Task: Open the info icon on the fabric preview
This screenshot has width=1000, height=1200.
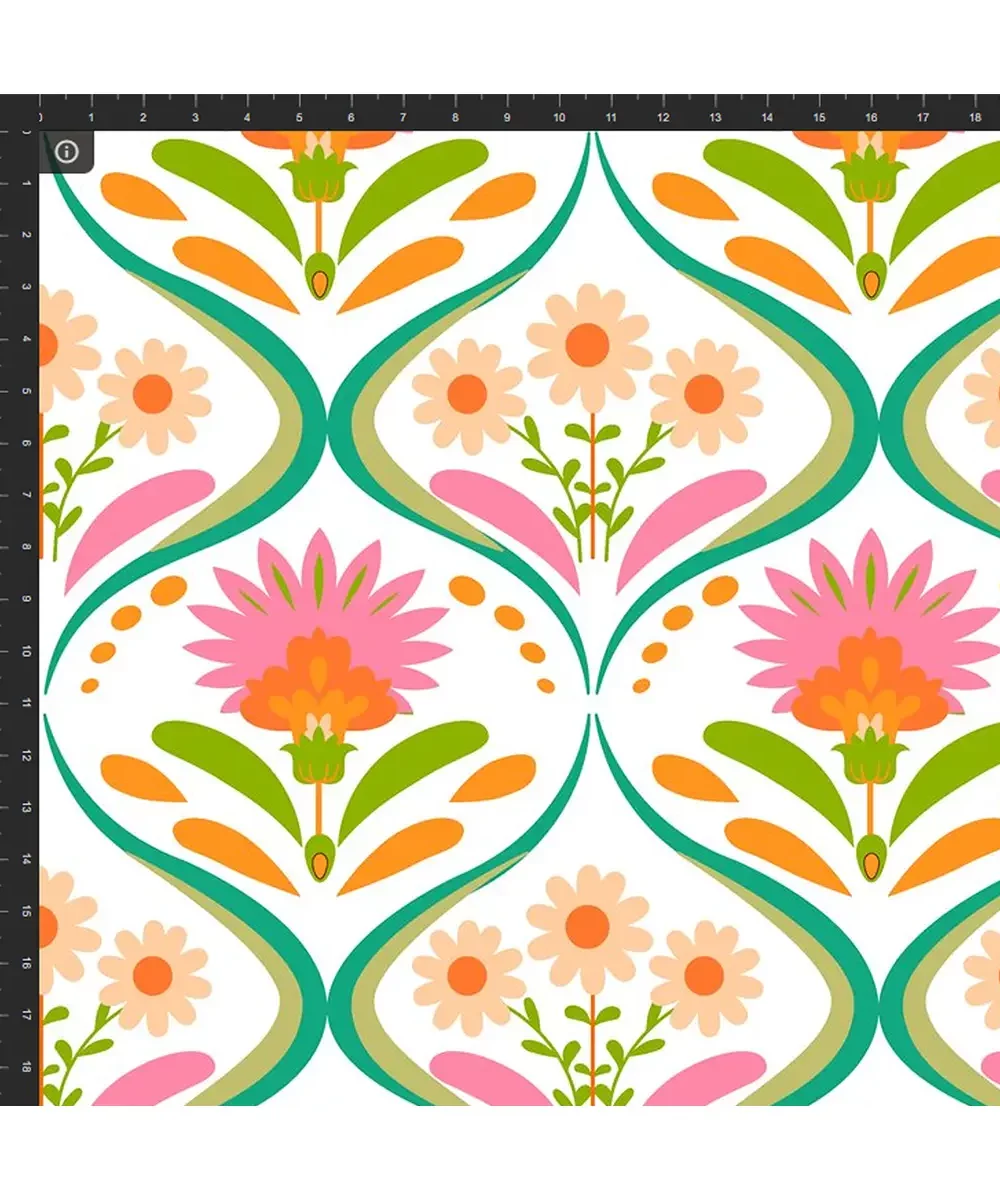Action: pyautogui.click(x=67, y=152)
